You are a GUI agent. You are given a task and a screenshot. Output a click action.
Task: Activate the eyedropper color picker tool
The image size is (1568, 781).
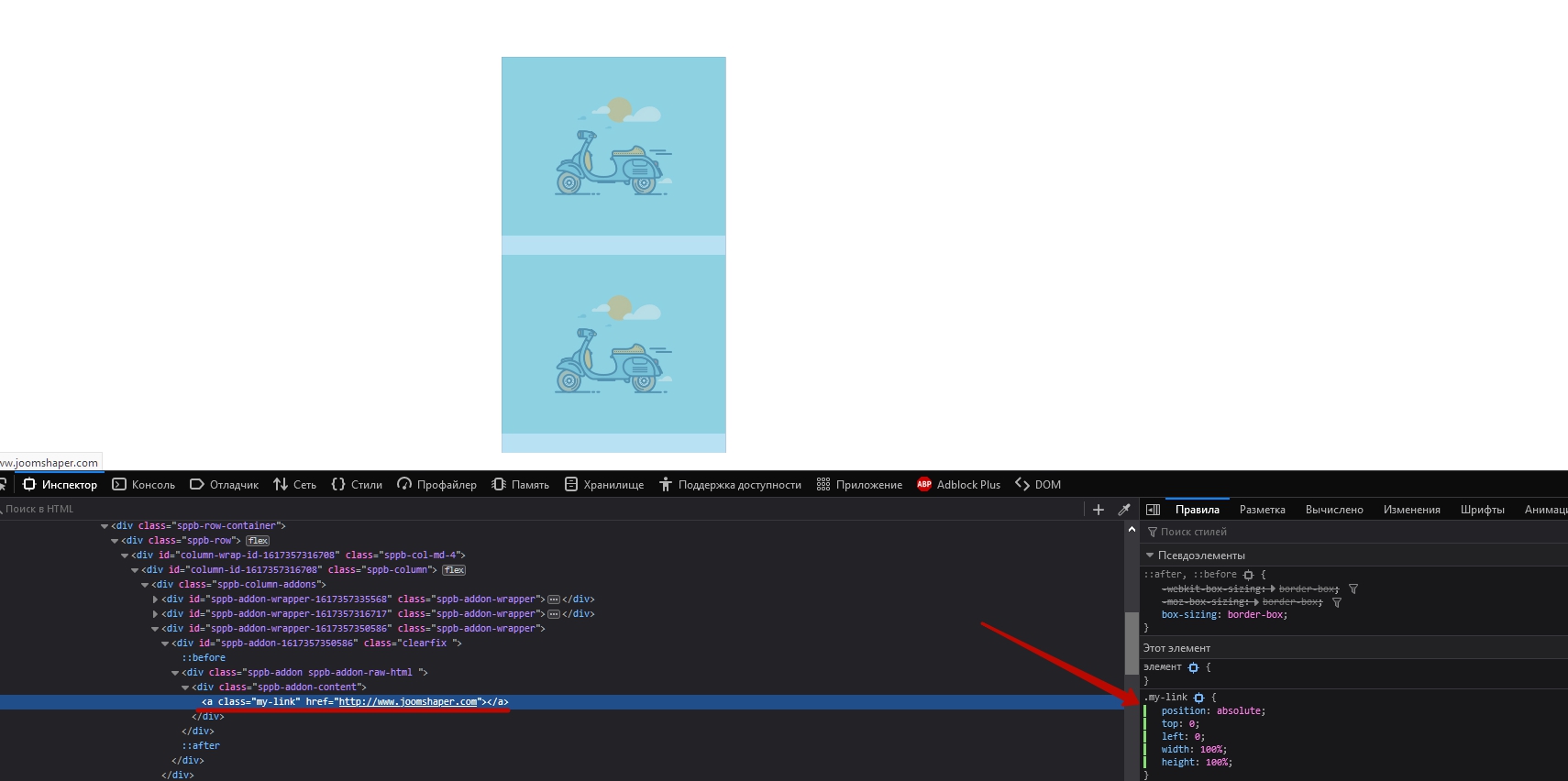tap(1124, 510)
